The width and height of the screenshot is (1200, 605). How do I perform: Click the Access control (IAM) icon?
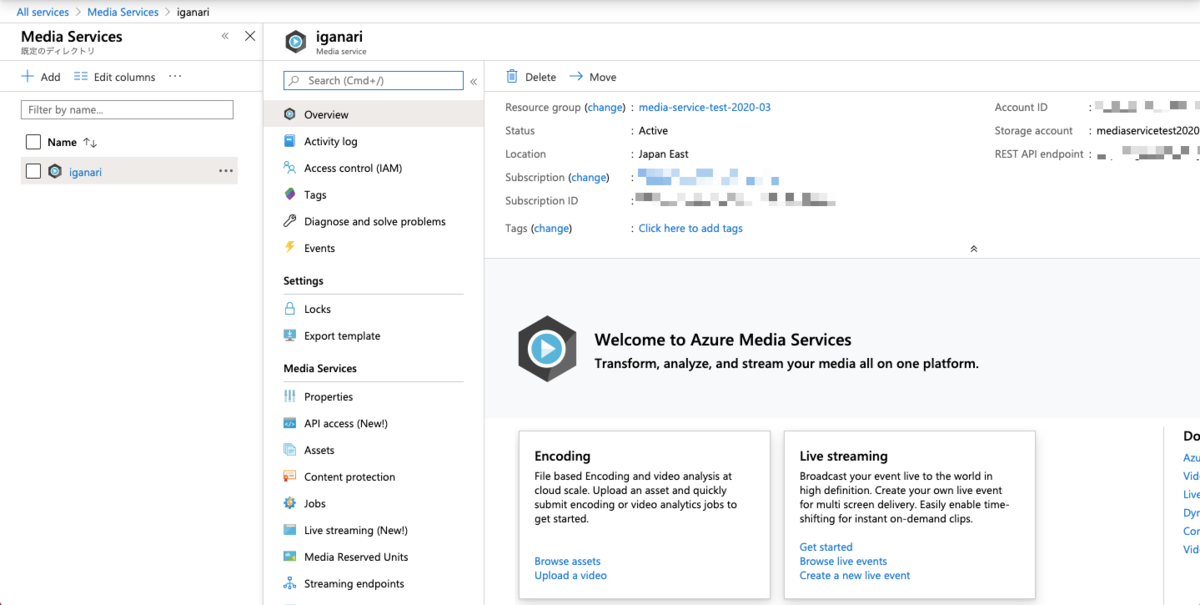pos(290,168)
